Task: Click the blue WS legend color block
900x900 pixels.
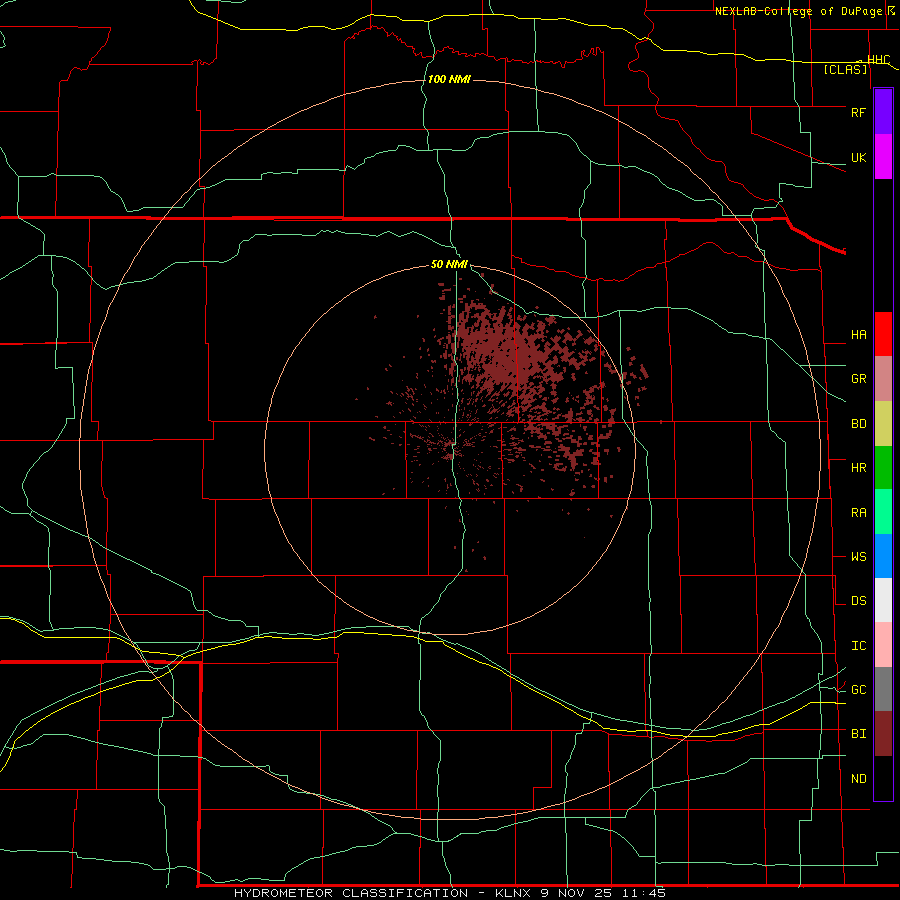Action: (x=883, y=556)
